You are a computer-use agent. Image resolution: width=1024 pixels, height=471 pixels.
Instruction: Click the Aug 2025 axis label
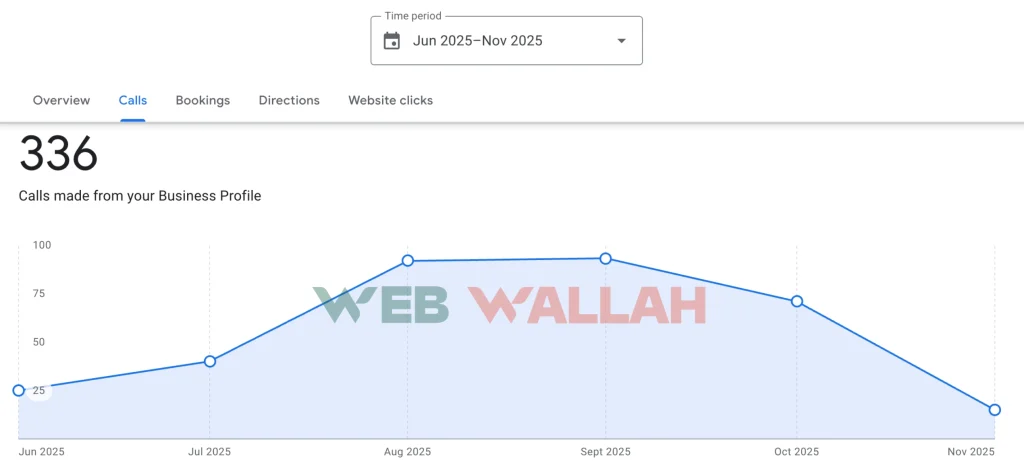pos(408,452)
